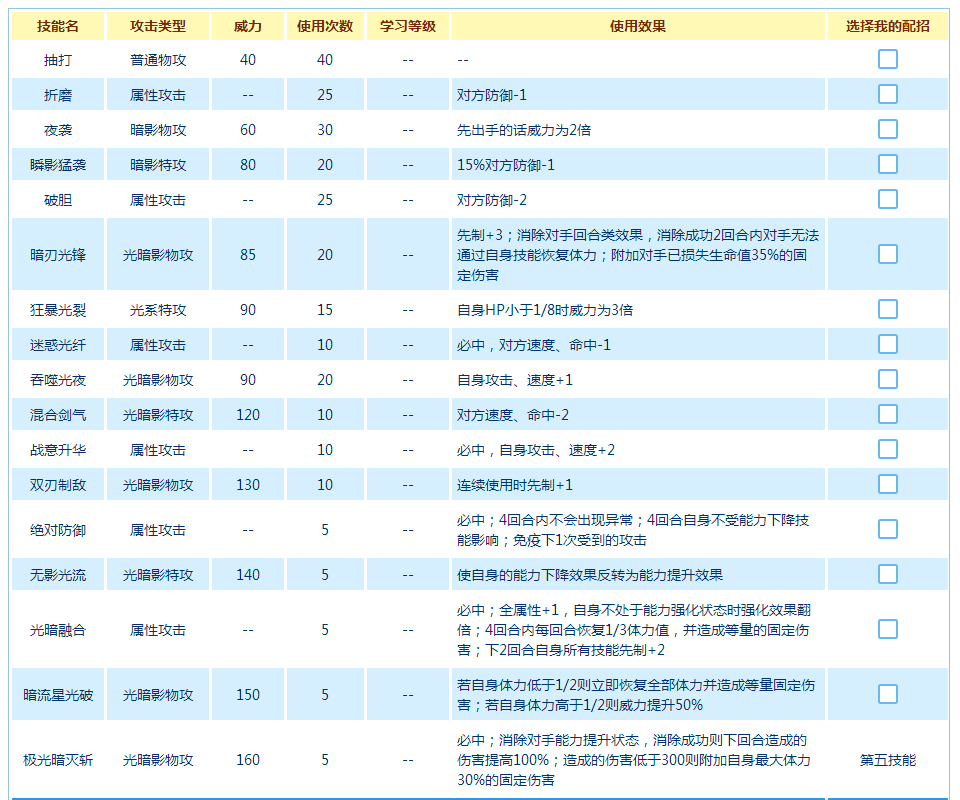
Task: Toggle the 迷惑光纤 checkbox
Action: [x=887, y=344]
